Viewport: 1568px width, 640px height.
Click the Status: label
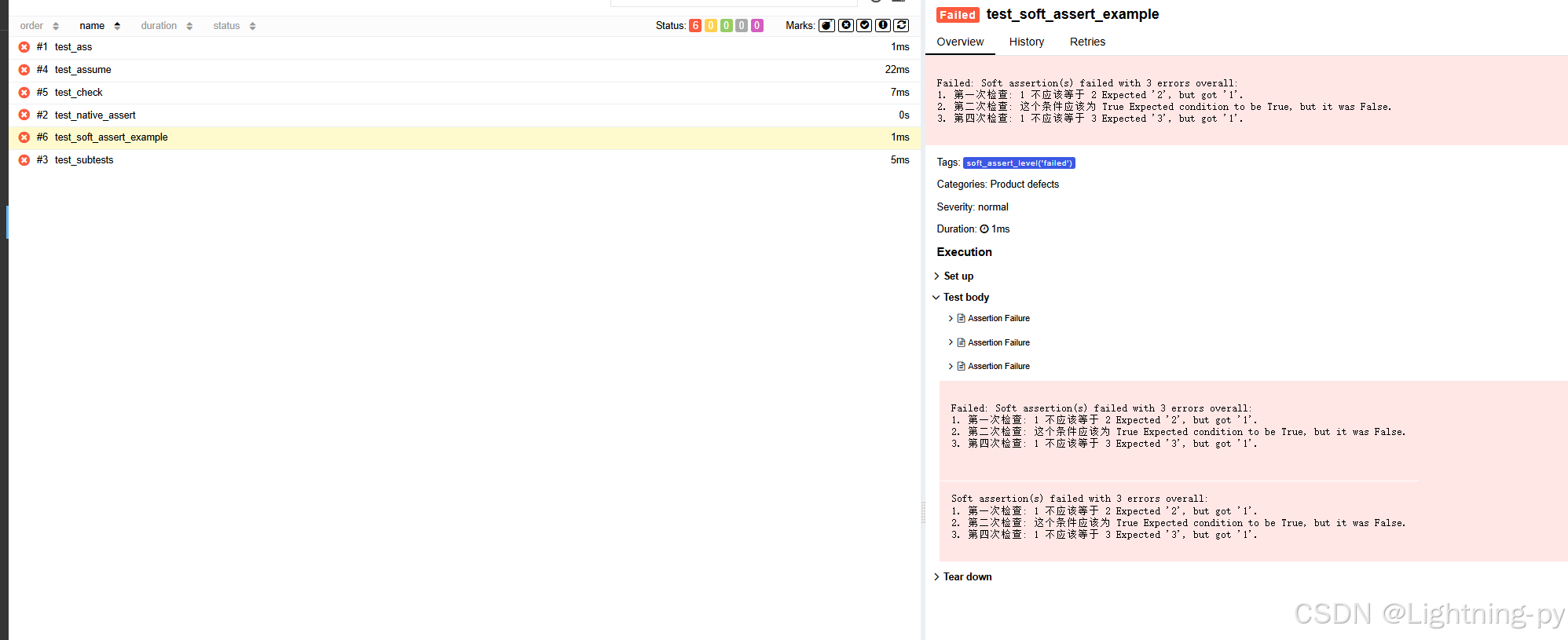coord(671,26)
